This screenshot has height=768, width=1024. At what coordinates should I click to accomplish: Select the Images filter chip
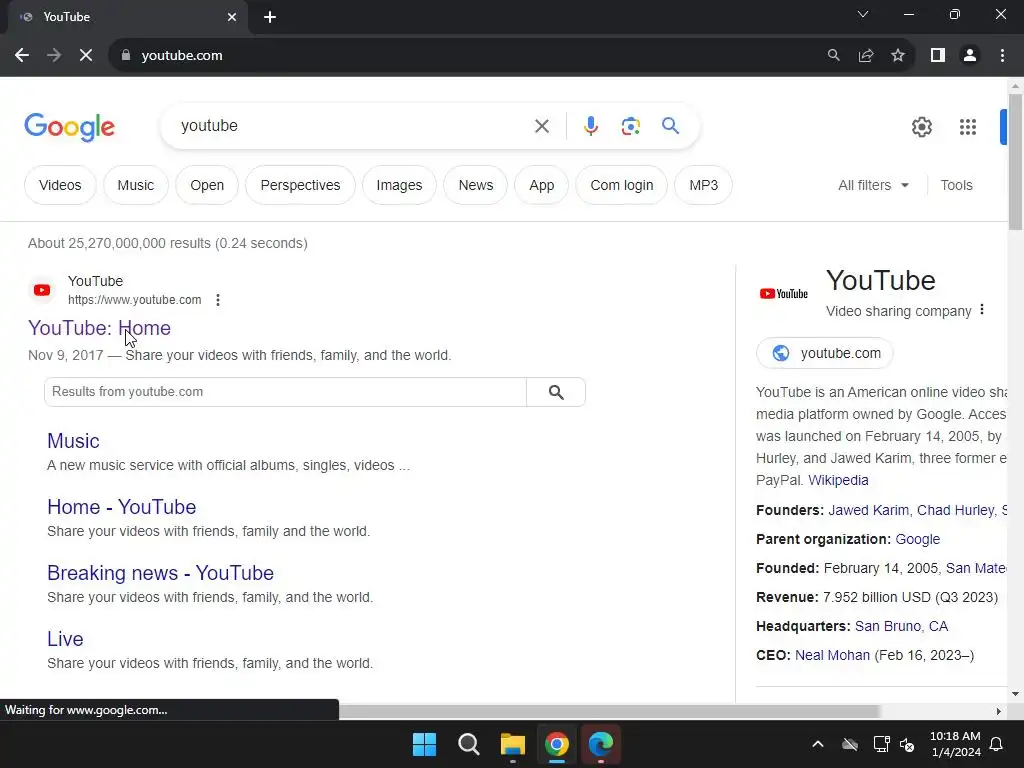(399, 185)
